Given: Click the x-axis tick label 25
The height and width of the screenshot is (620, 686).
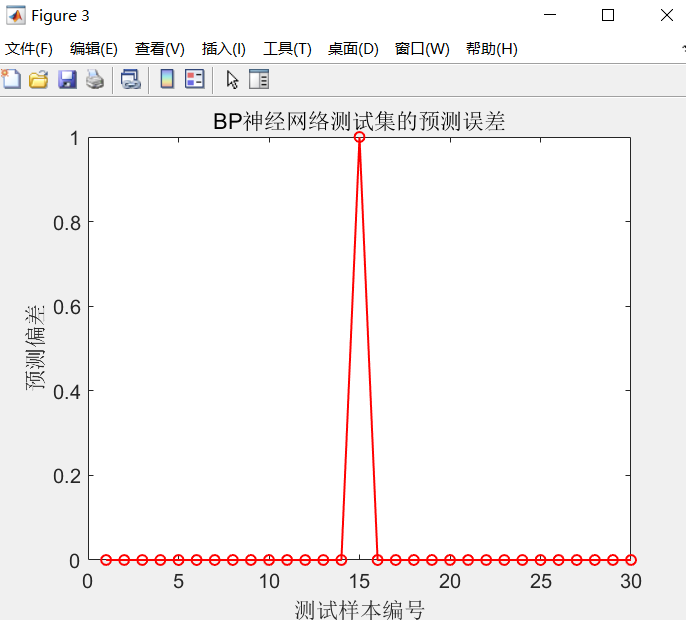Looking at the screenshot, I should point(540,581).
